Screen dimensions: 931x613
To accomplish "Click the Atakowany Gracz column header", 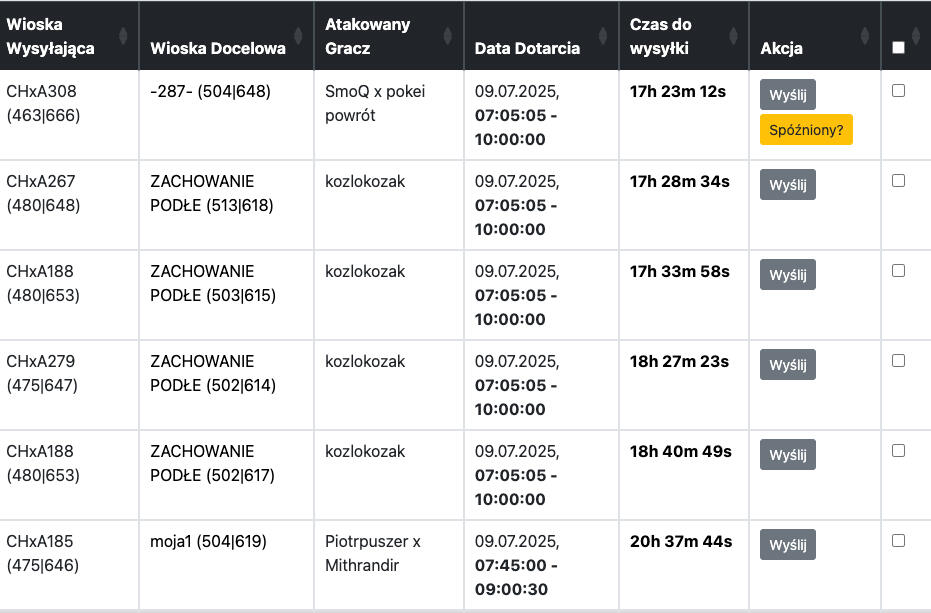I will (x=368, y=36).
